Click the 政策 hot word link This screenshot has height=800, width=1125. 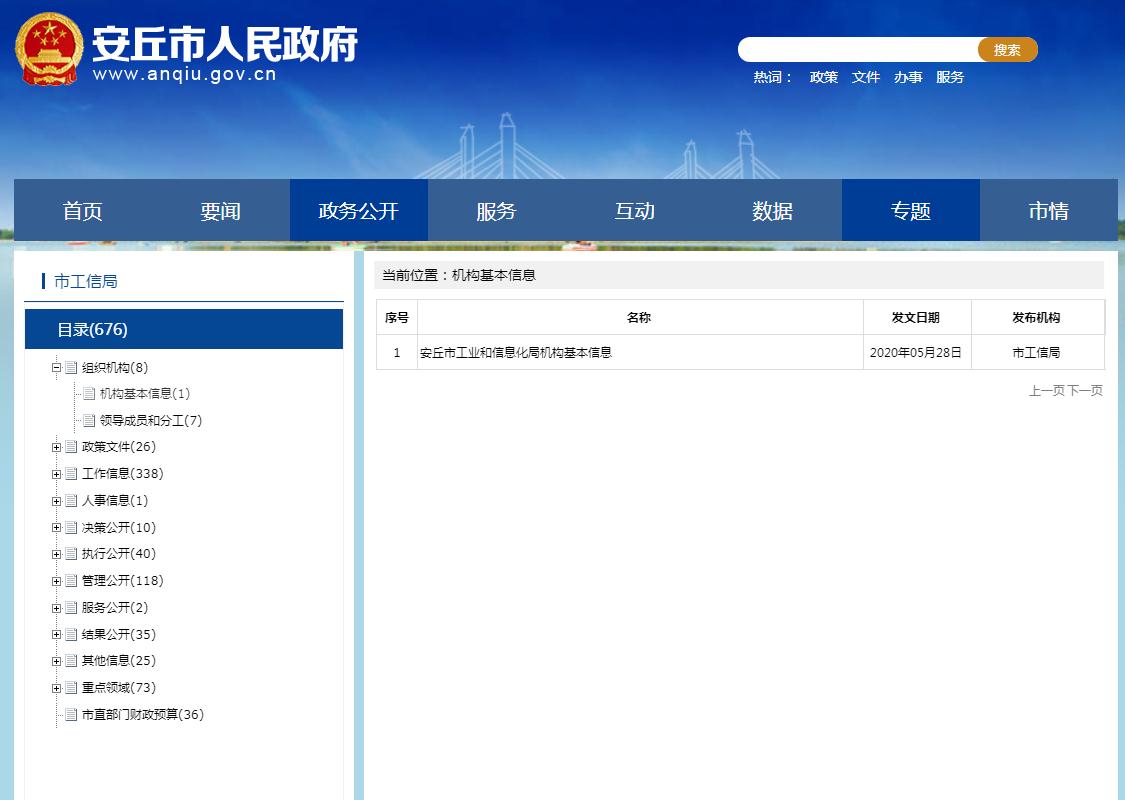(x=824, y=77)
